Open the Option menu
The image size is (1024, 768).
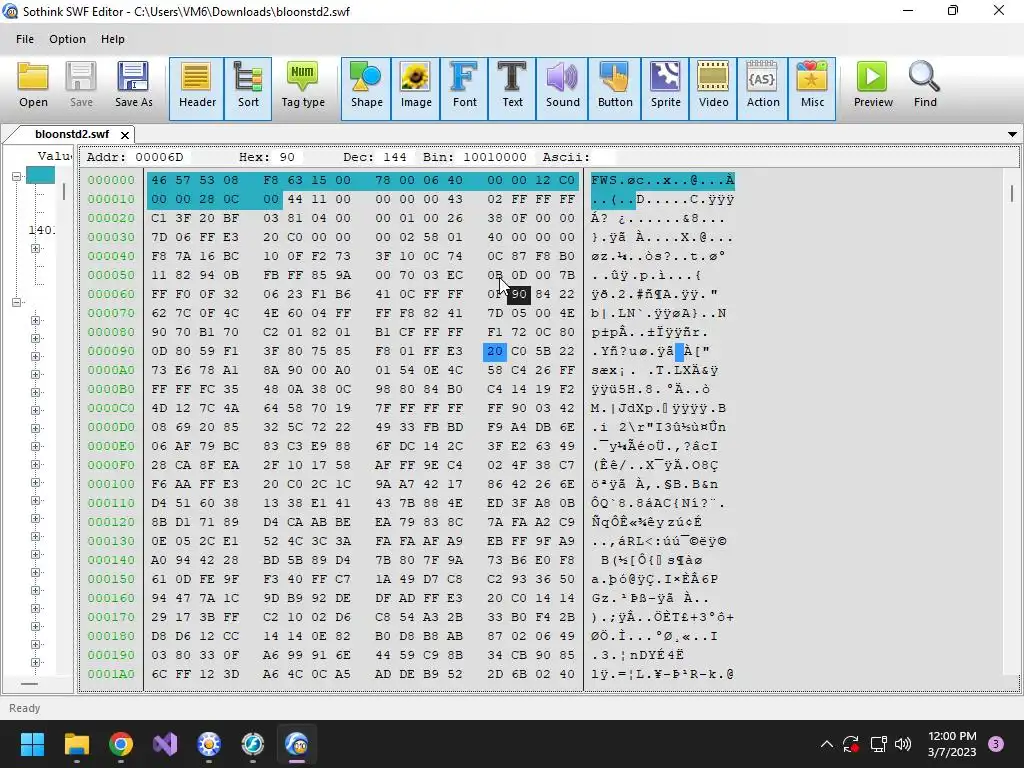point(67,39)
